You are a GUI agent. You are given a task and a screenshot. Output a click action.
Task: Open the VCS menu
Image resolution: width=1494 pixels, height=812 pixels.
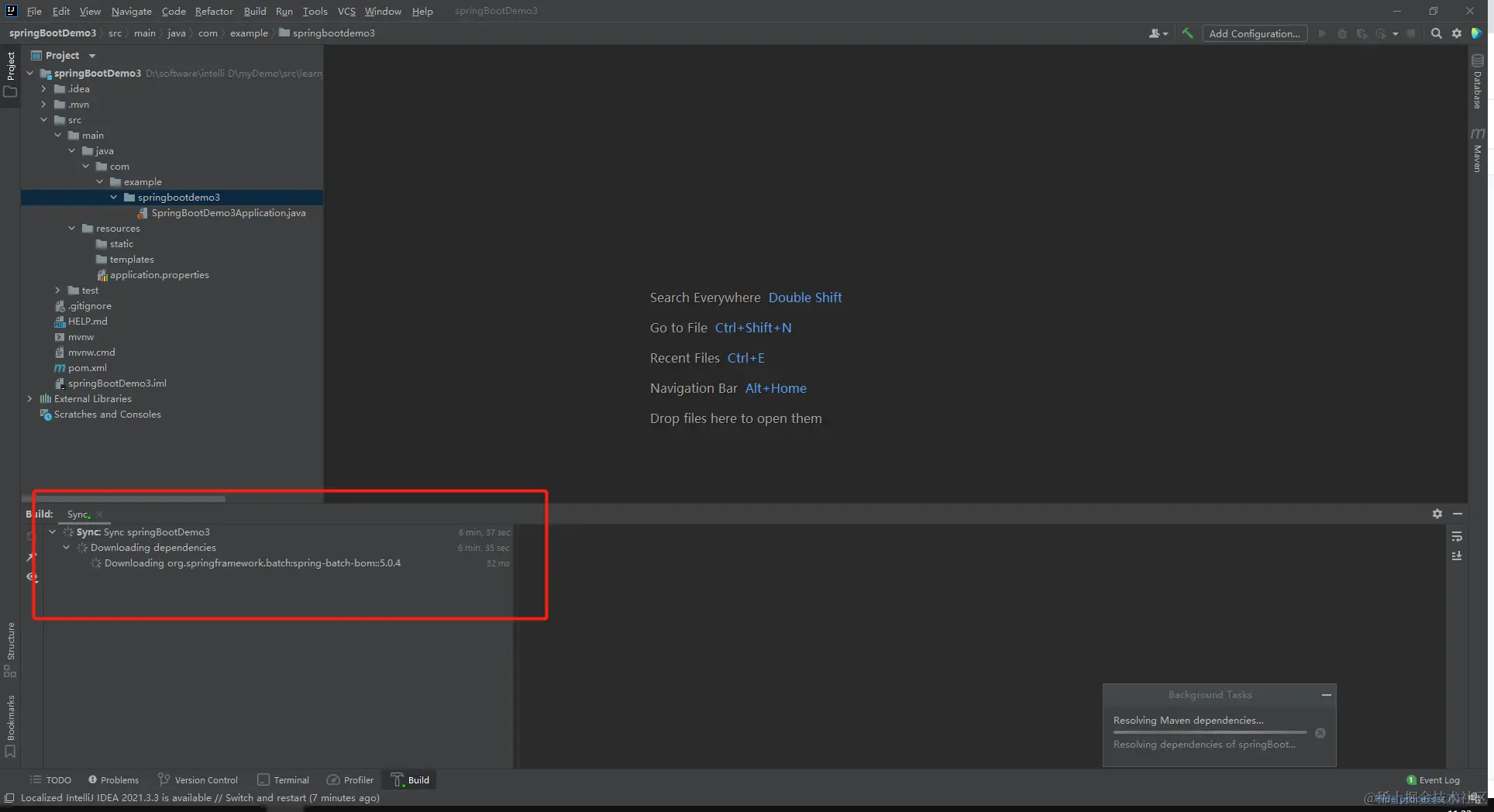[x=346, y=11]
